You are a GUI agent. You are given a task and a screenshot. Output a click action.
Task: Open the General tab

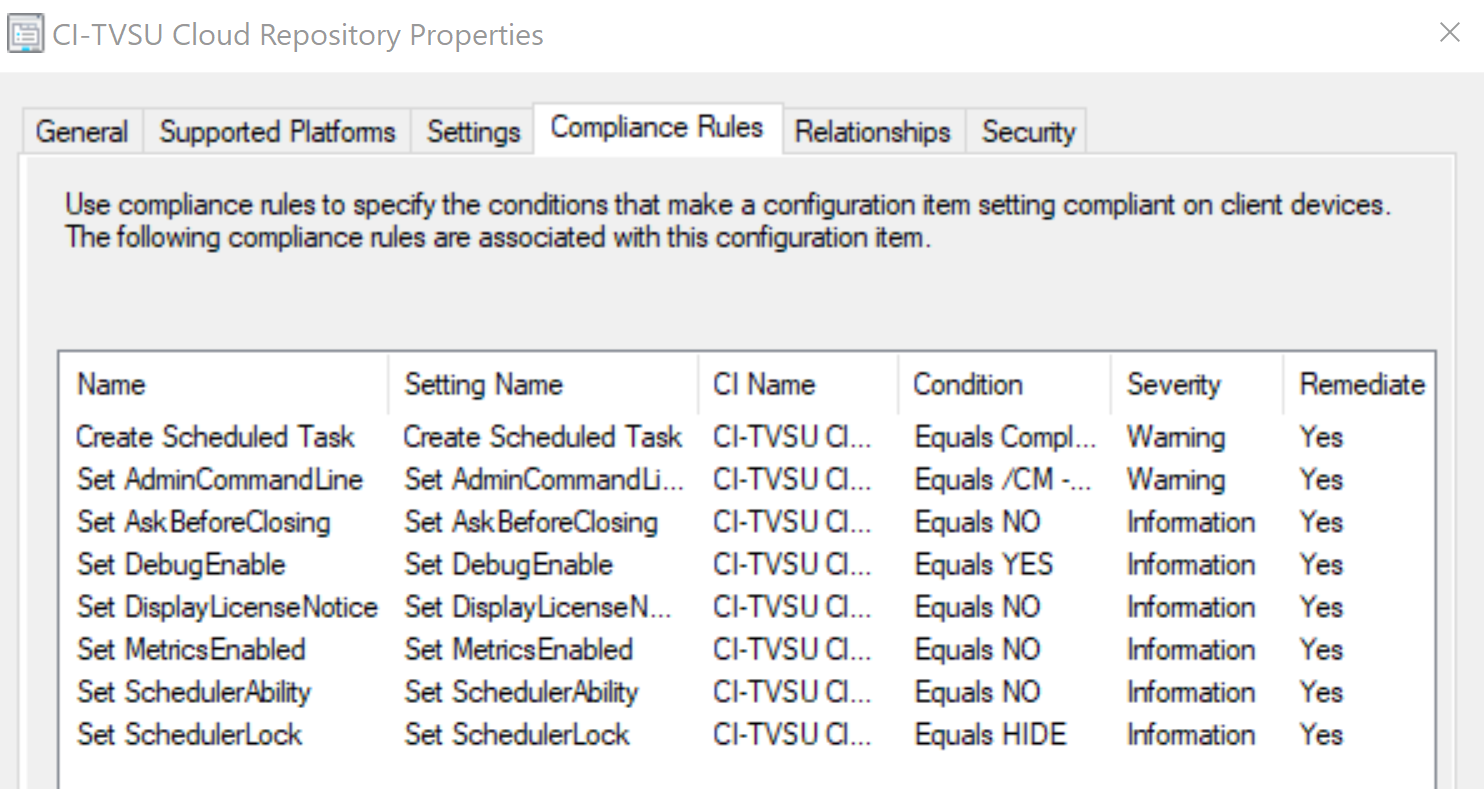pyautogui.click(x=82, y=132)
